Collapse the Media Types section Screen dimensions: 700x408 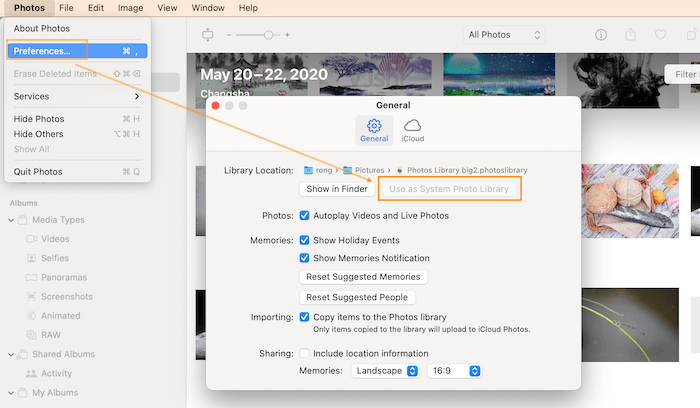11,220
